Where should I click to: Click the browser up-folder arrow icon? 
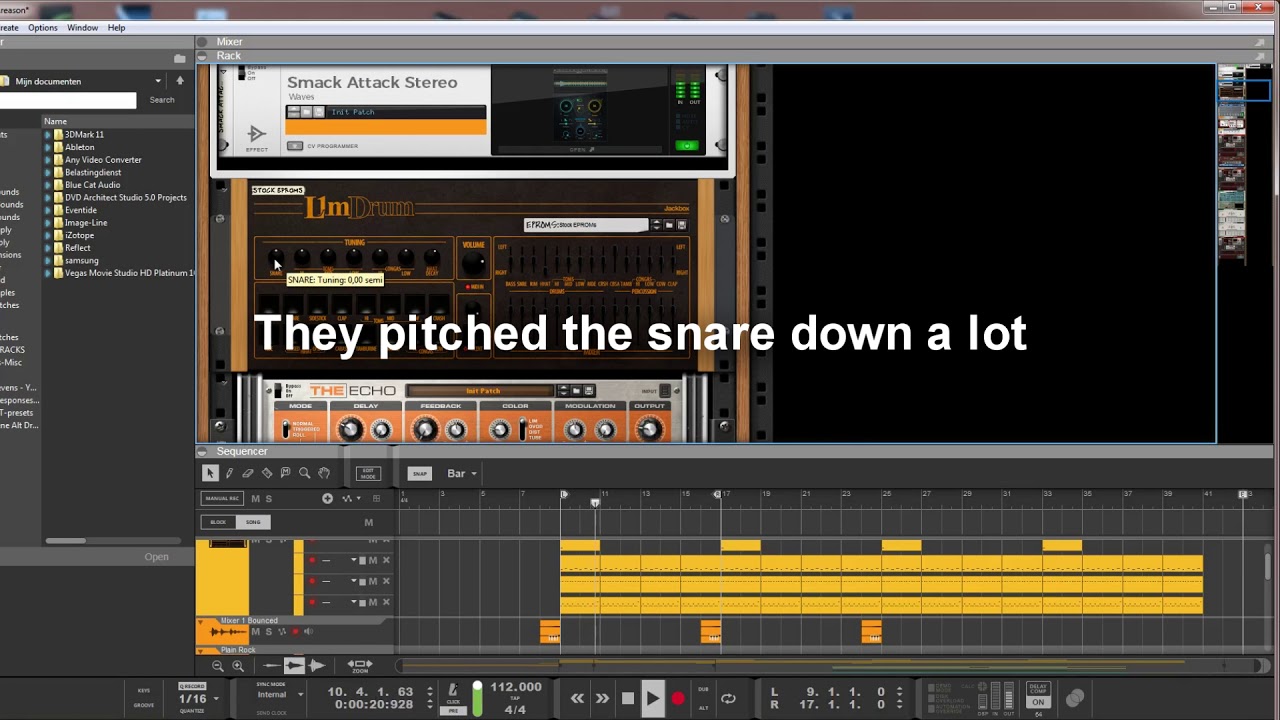(180, 81)
